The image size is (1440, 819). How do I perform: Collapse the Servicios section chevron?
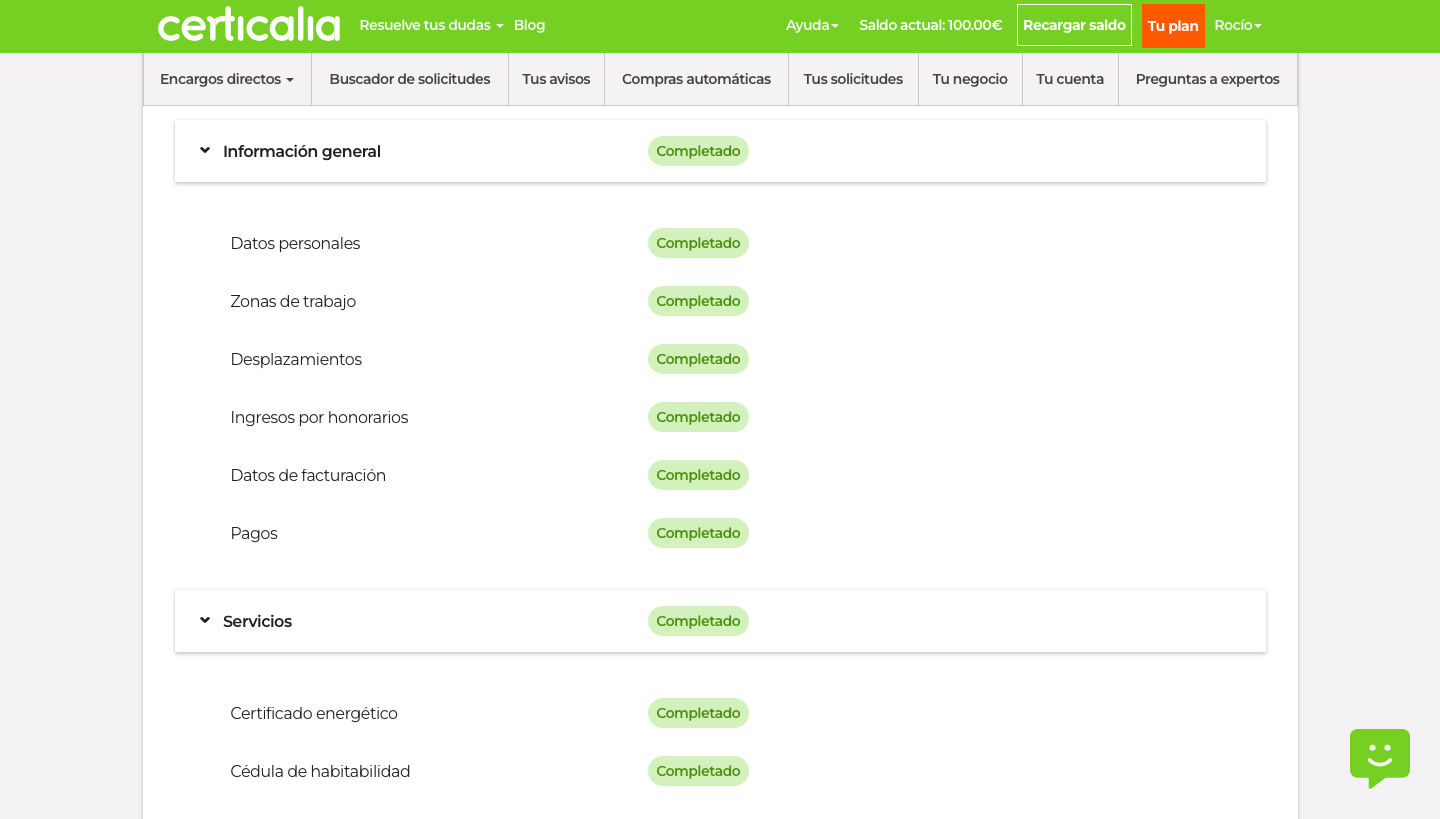[205, 621]
